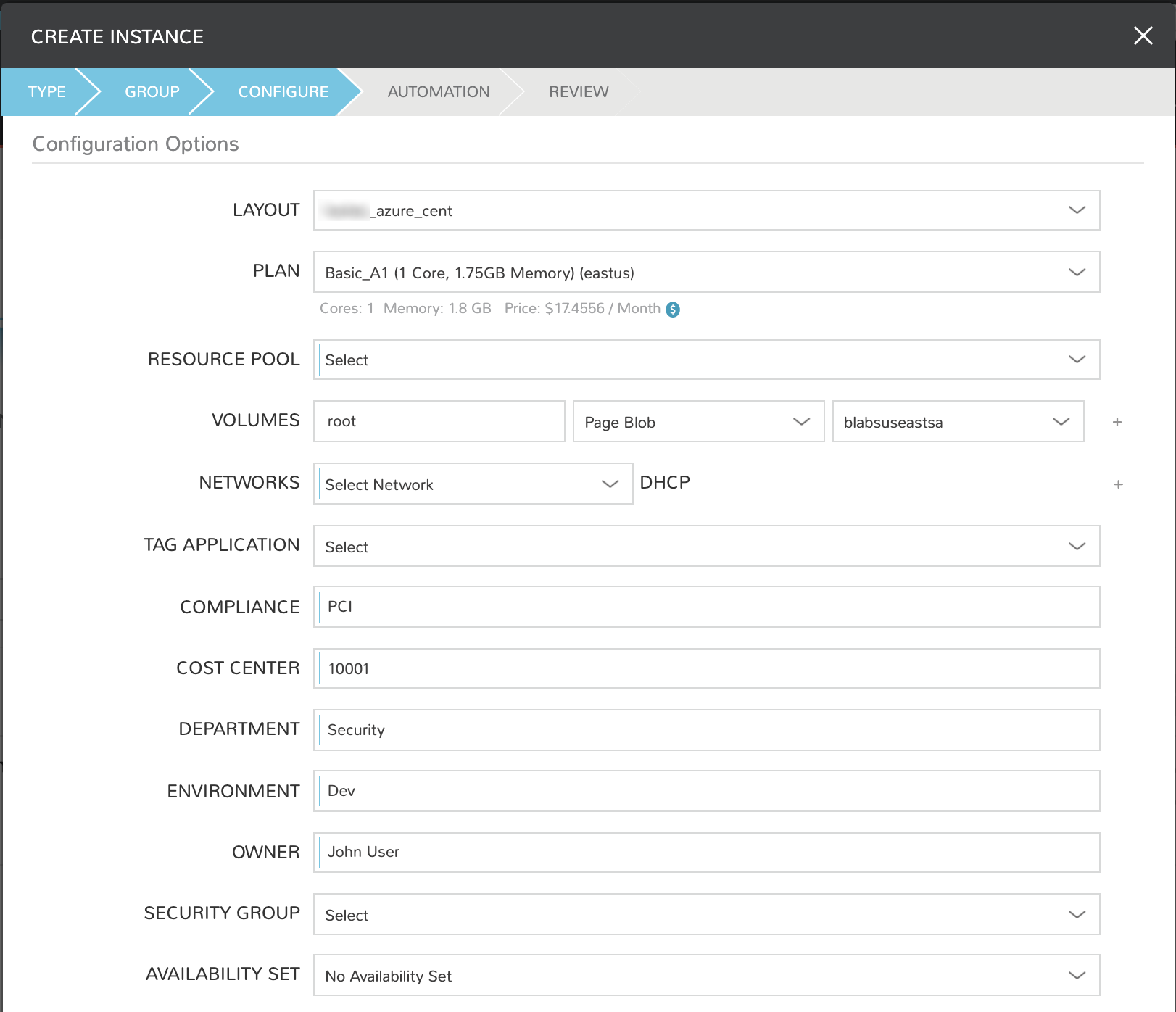Open the Select Network dropdown
This screenshot has height=1012, width=1176.
[610, 484]
